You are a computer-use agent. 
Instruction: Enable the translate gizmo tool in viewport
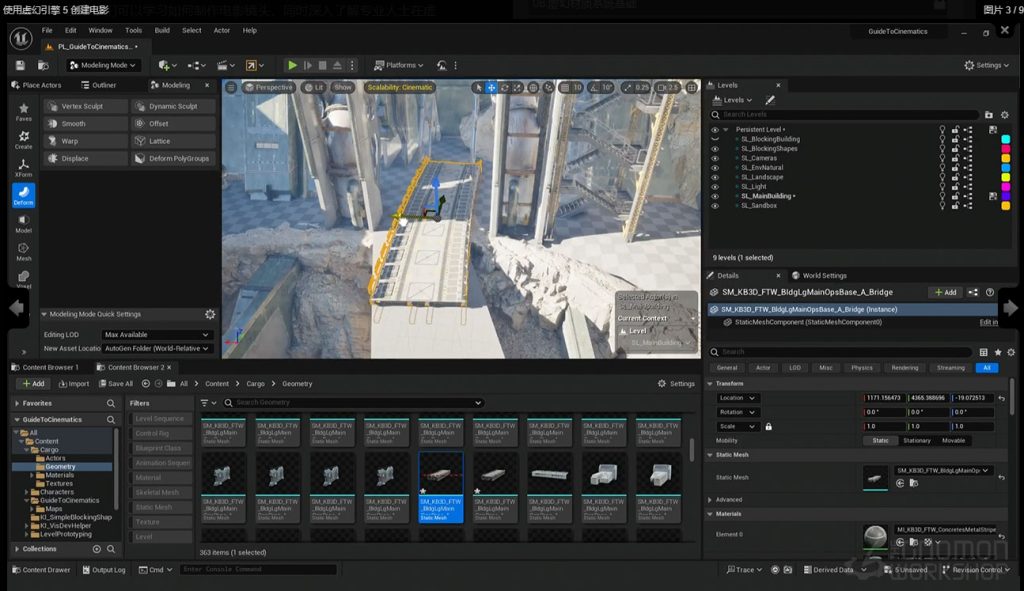(x=491, y=87)
